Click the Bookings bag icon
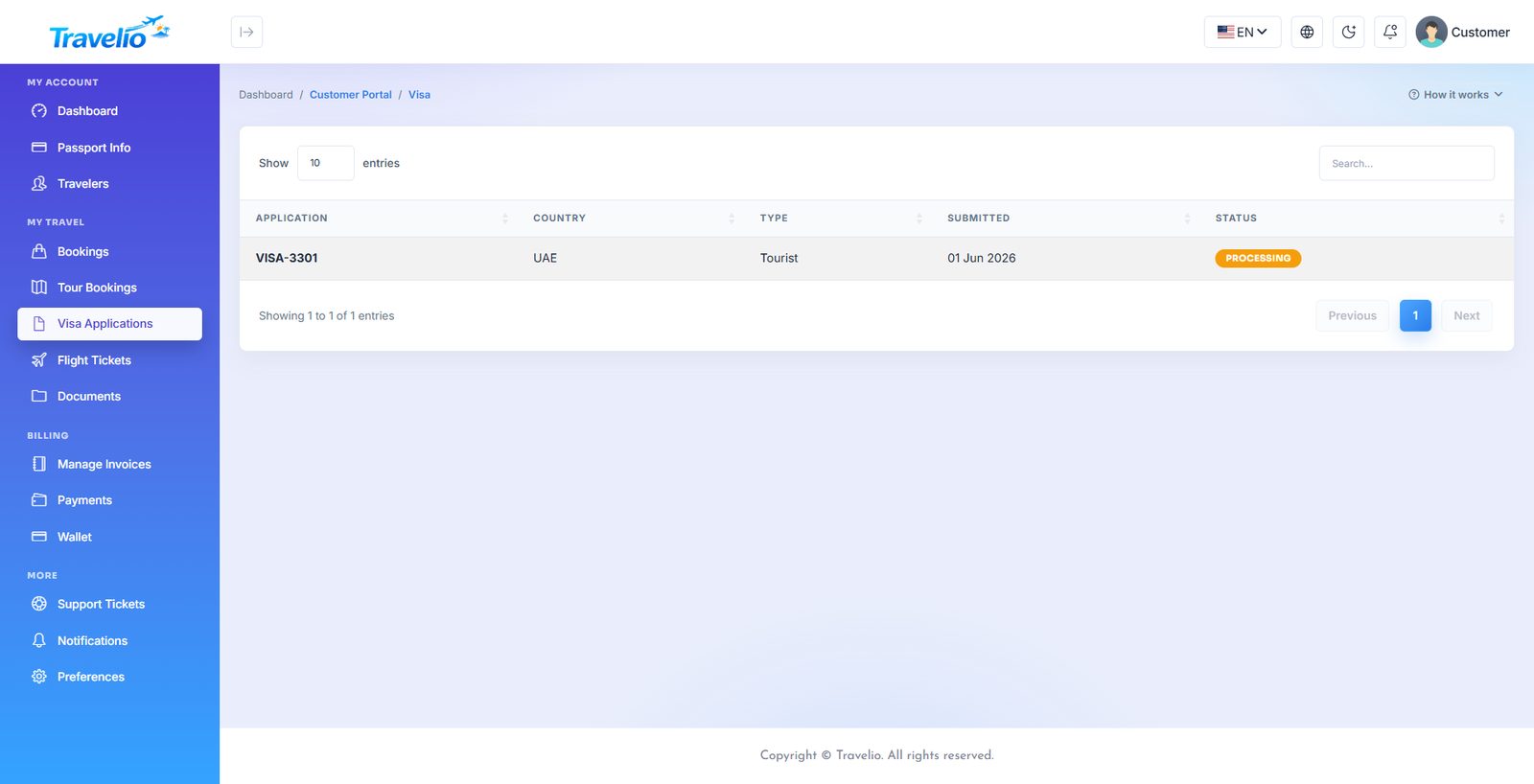 point(39,251)
